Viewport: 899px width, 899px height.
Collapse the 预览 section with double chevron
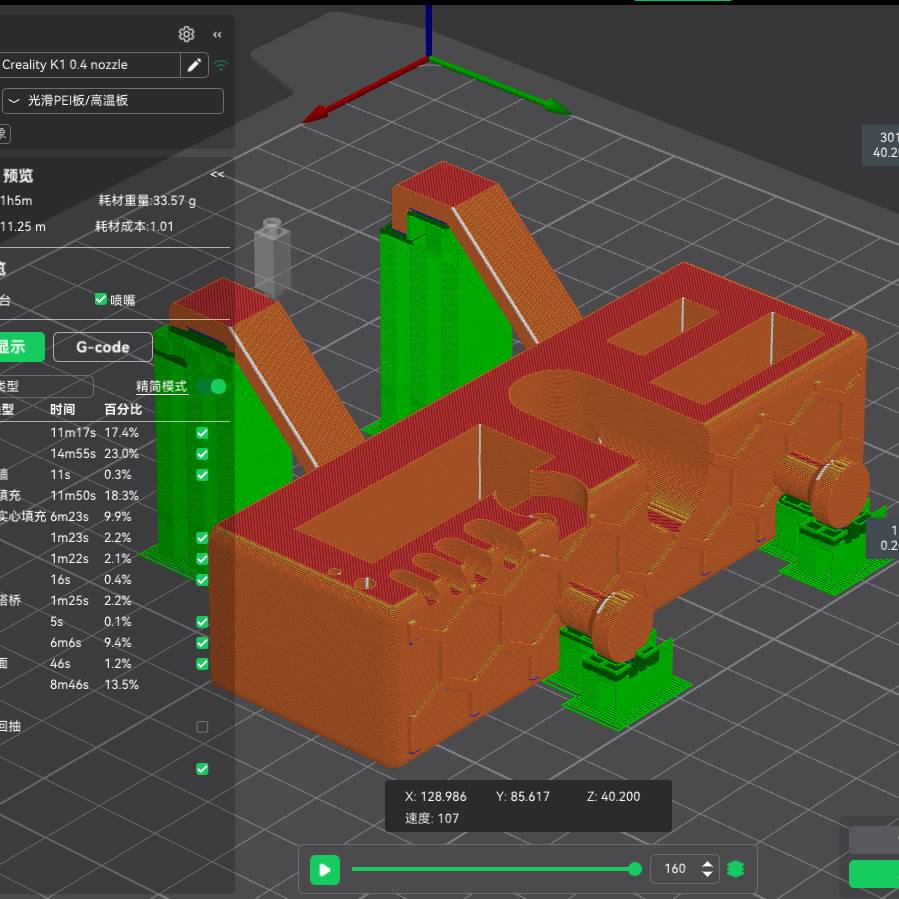[217, 175]
